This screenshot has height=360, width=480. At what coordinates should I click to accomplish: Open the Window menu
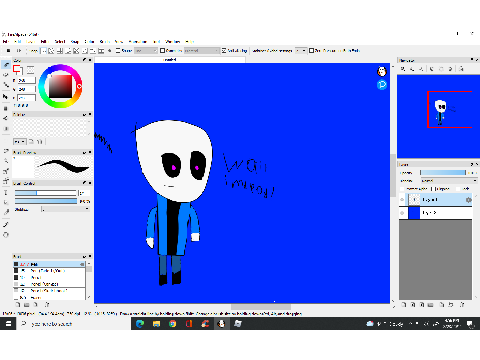click(x=173, y=42)
